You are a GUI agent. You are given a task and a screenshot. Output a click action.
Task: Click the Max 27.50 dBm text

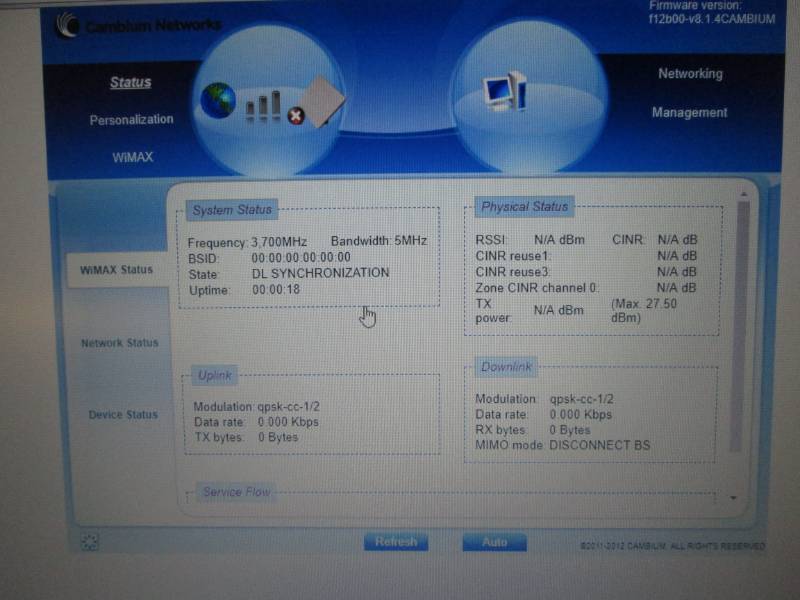point(644,310)
